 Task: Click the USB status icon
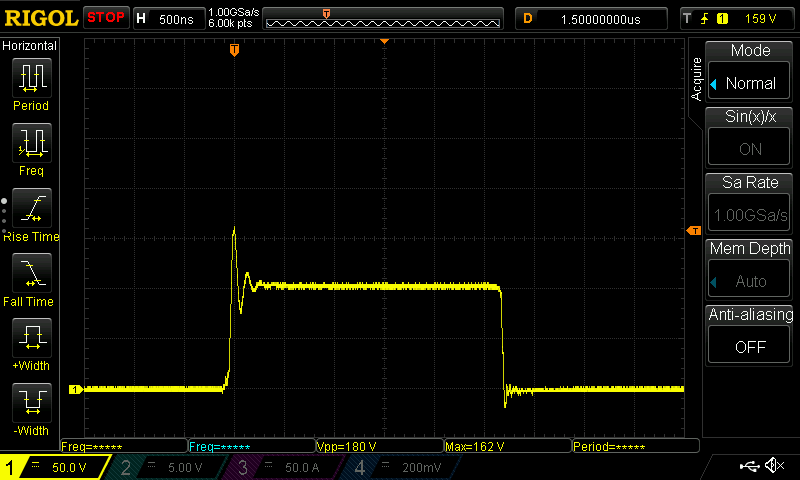750,466
